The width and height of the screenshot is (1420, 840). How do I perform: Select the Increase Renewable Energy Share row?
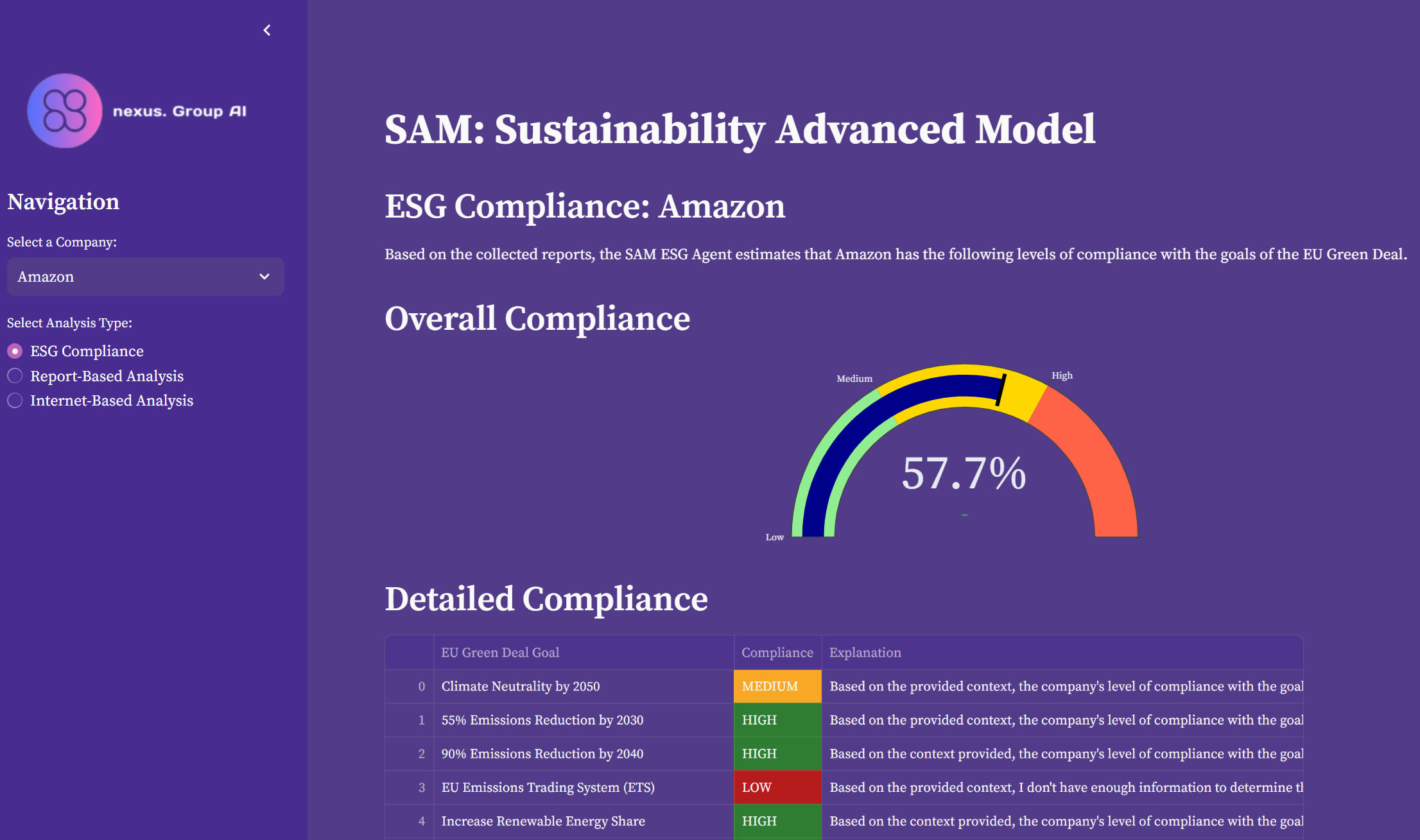(x=542, y=821)
